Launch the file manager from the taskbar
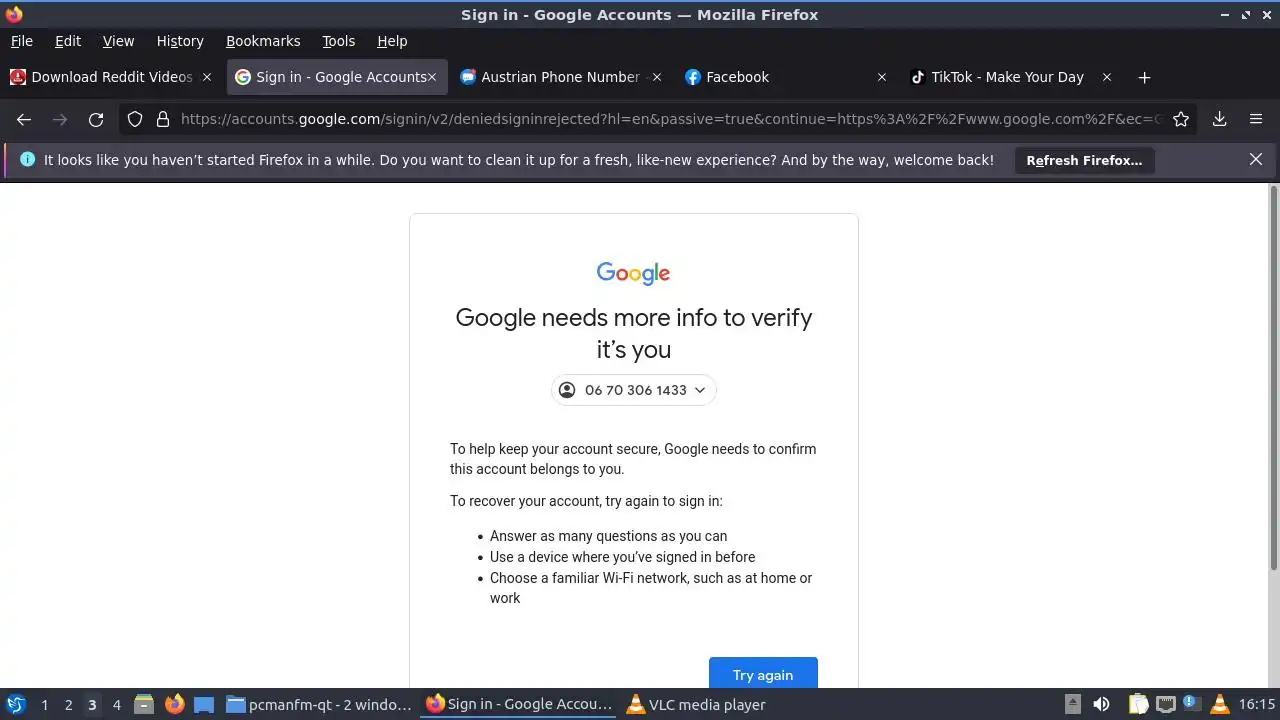The height and width of the screenshot is (720, 1280). point(144,704)
